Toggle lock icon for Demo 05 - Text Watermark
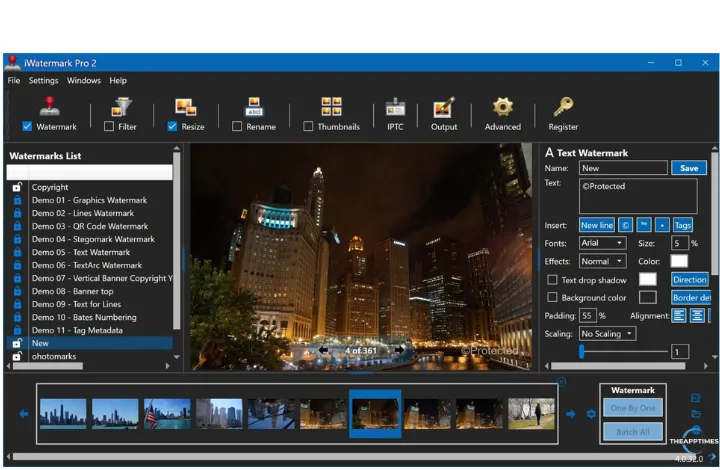Image resolution: width=720 pixels, height=470 pixels. click(x=17, y=252)
